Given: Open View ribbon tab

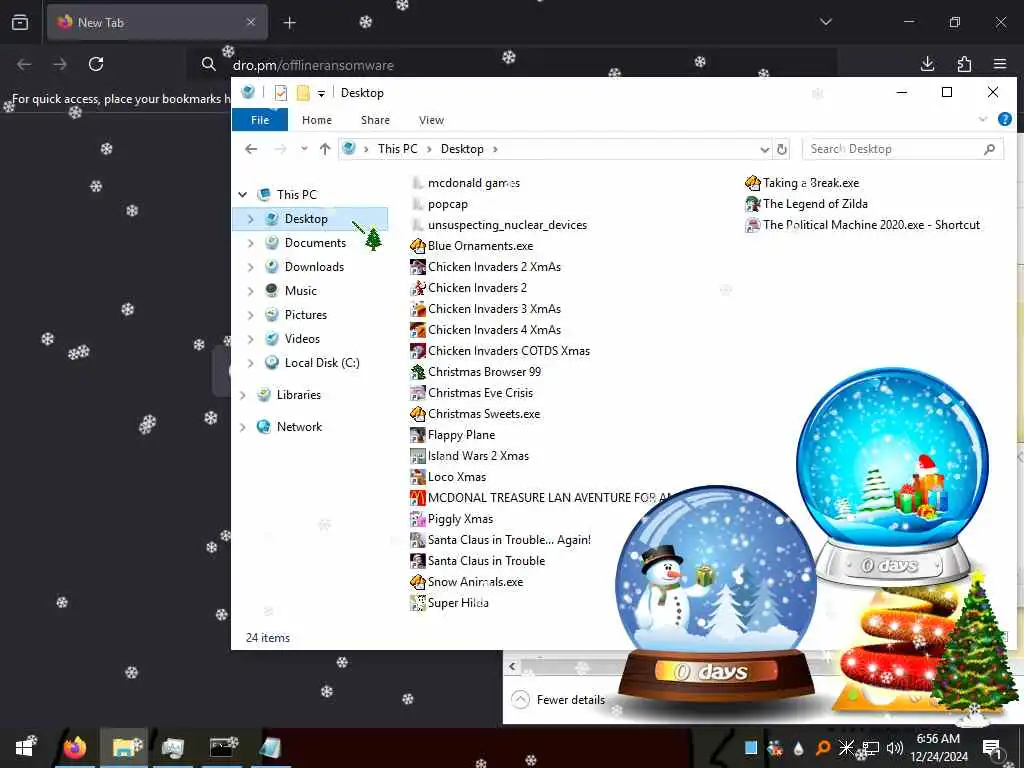Looking at the screenshot, I should [x=431, y=120].
